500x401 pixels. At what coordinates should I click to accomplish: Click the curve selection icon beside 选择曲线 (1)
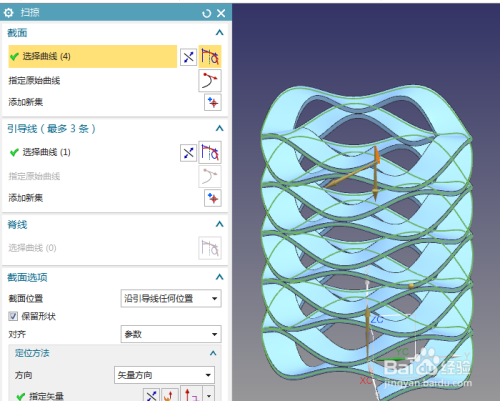(210, 152)
